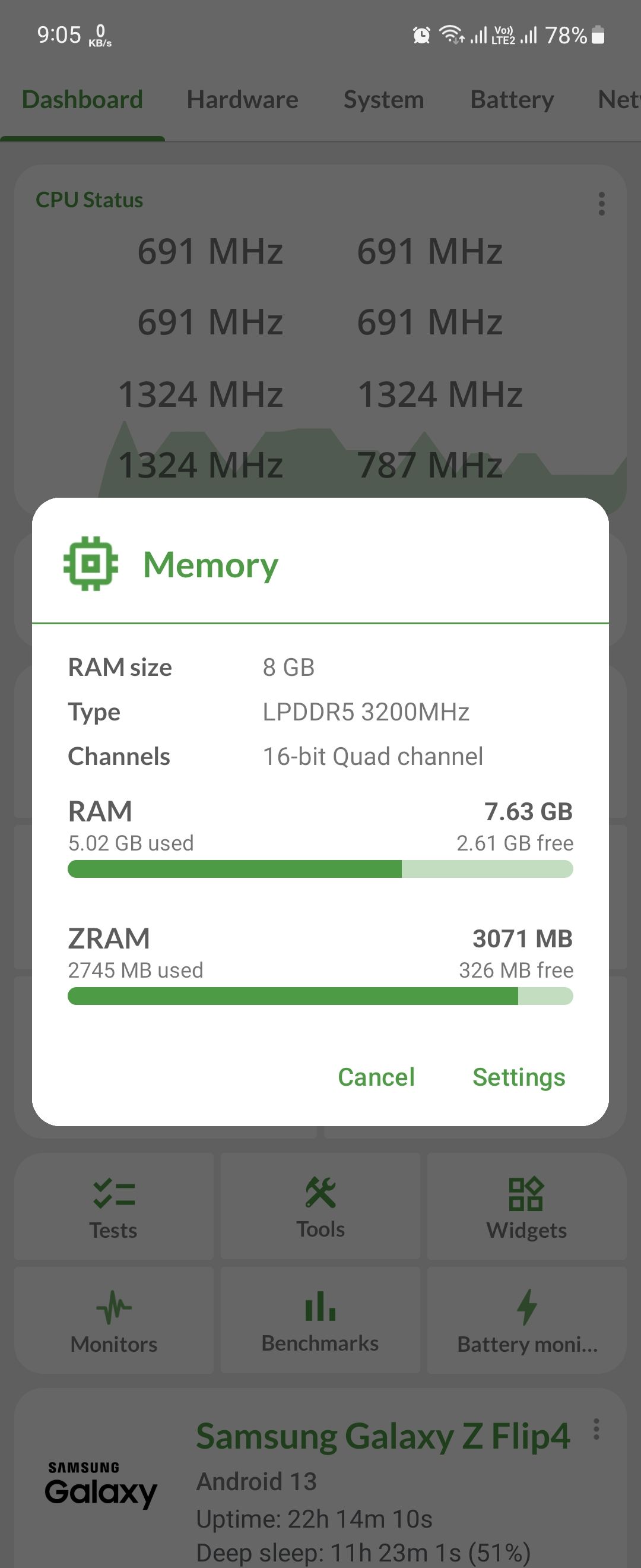Open the System tab
Screen dimensions: 641x1568
pyautogui.click(x=383, y=99)
